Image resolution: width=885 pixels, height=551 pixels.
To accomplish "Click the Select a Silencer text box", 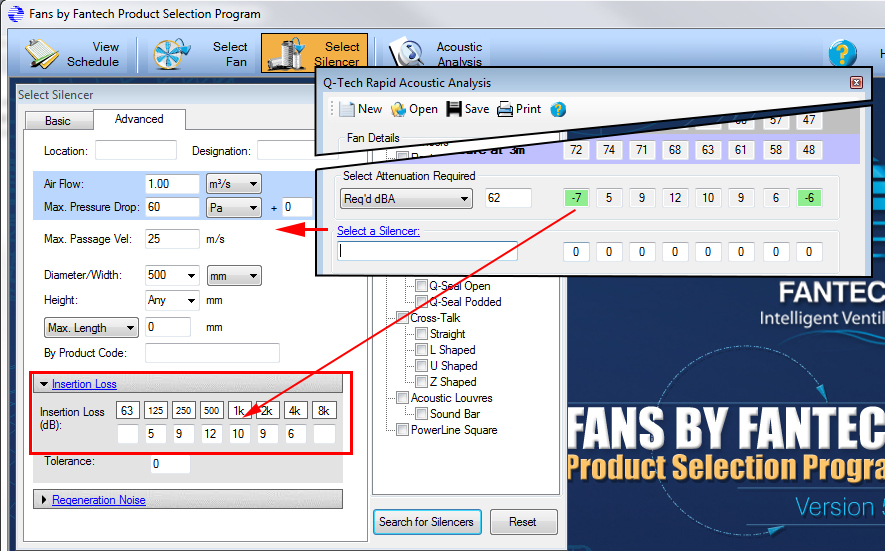I will 427,251.
